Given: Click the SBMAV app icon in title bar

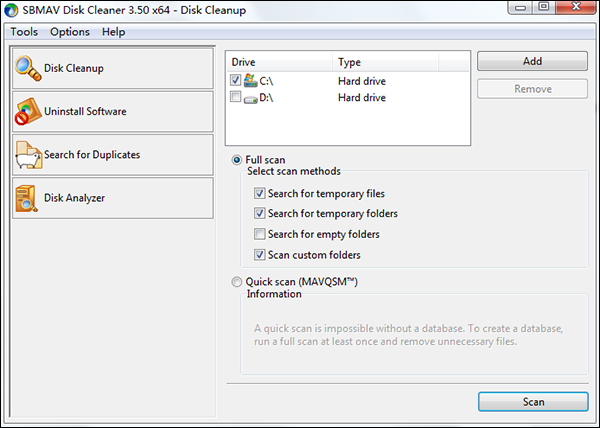Looking at the screenshot, I should pos(11,10).
